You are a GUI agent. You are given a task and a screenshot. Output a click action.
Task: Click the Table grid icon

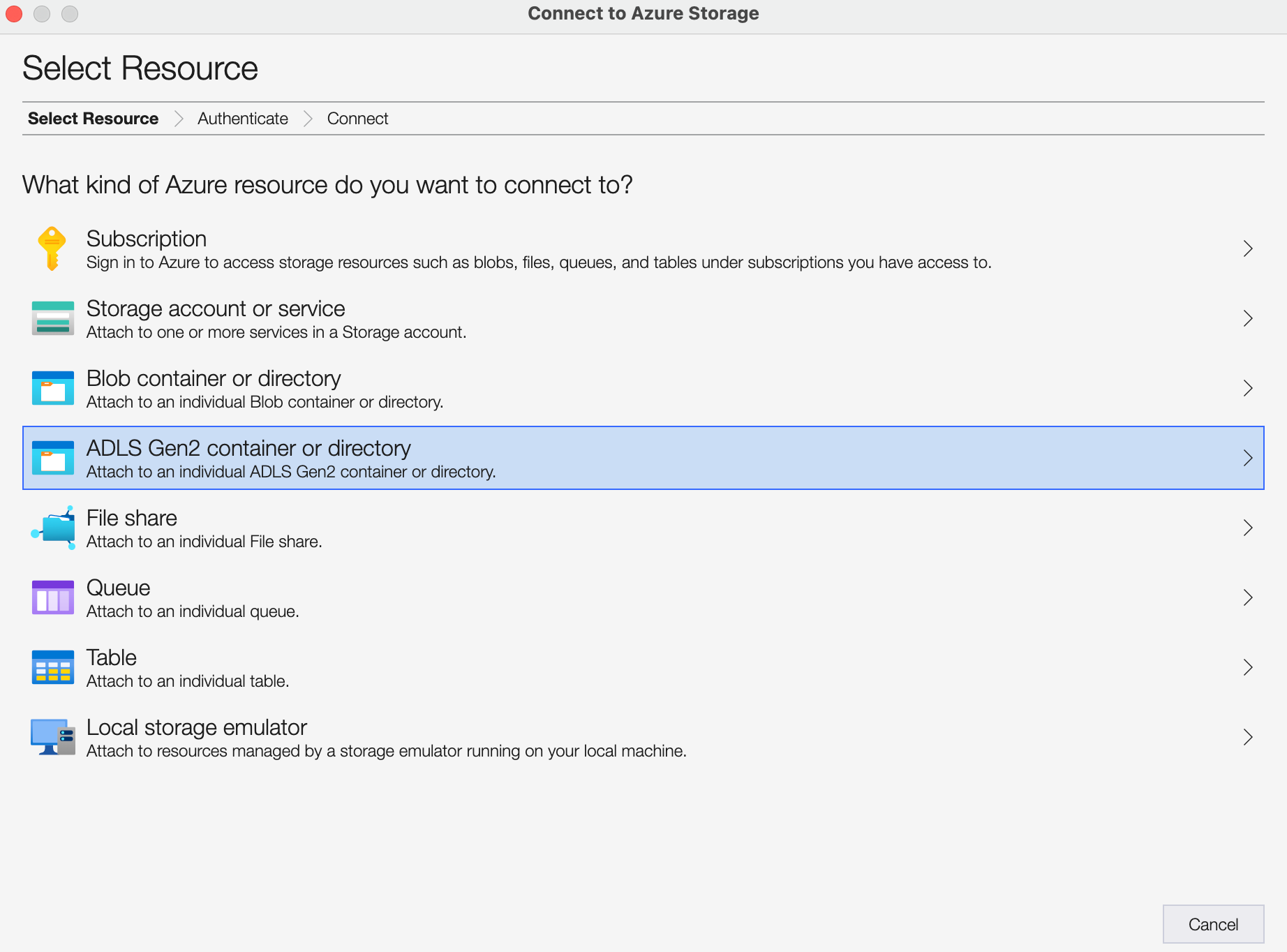[53, 667]
